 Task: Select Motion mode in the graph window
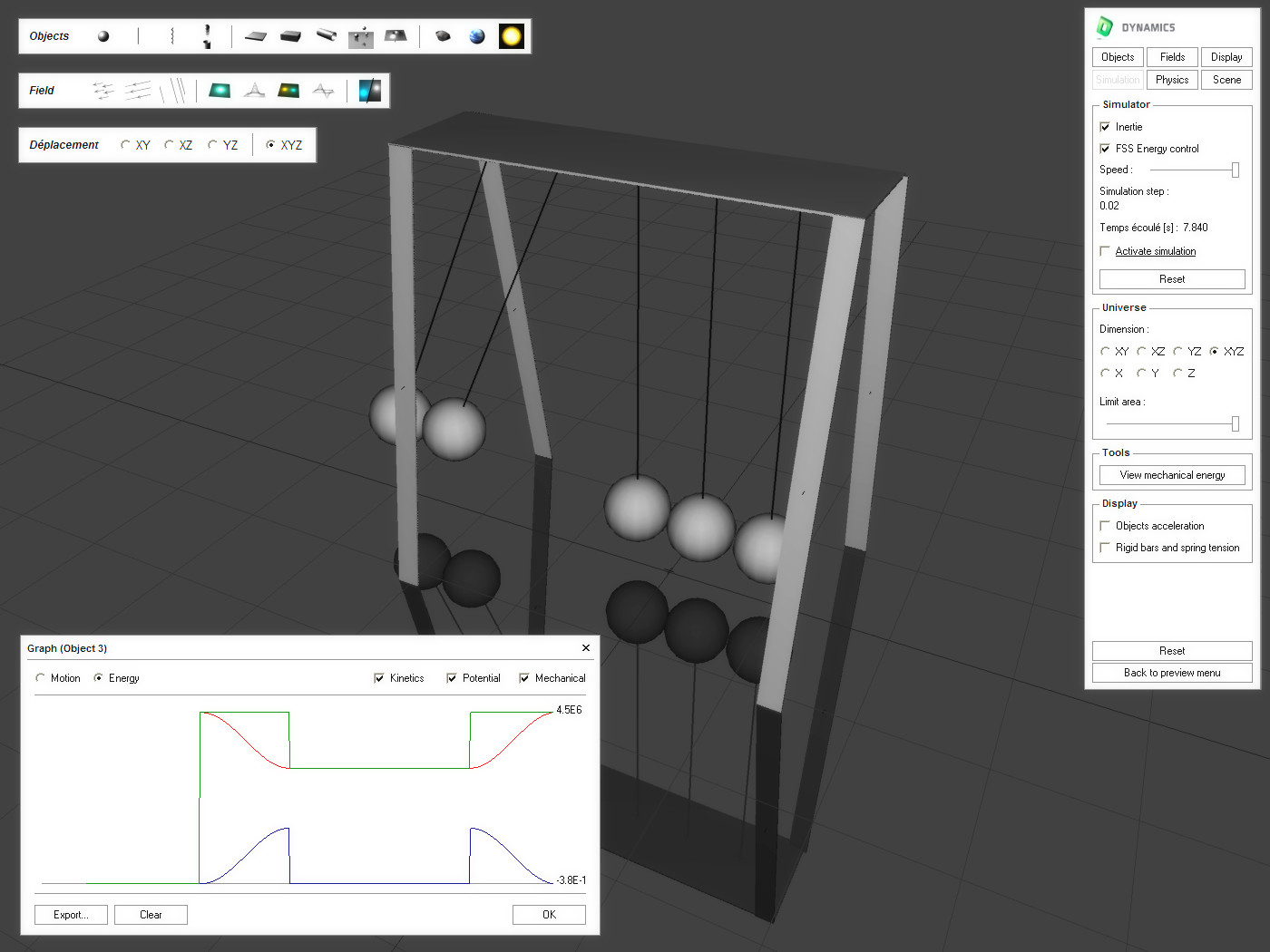(x=40, y=677)
